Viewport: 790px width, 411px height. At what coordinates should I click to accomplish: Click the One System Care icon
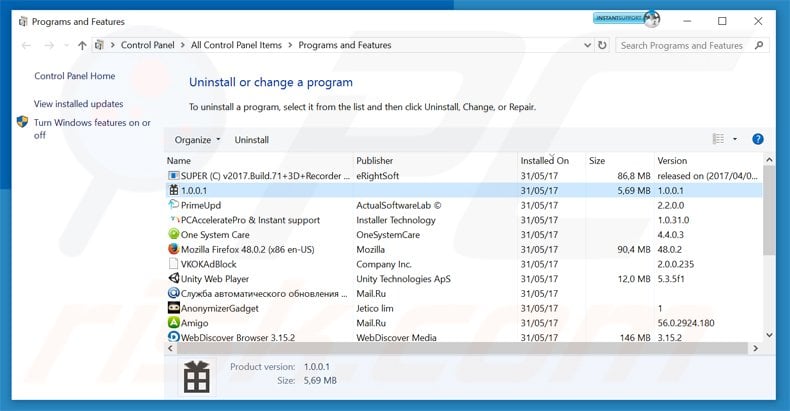point(173,234)
